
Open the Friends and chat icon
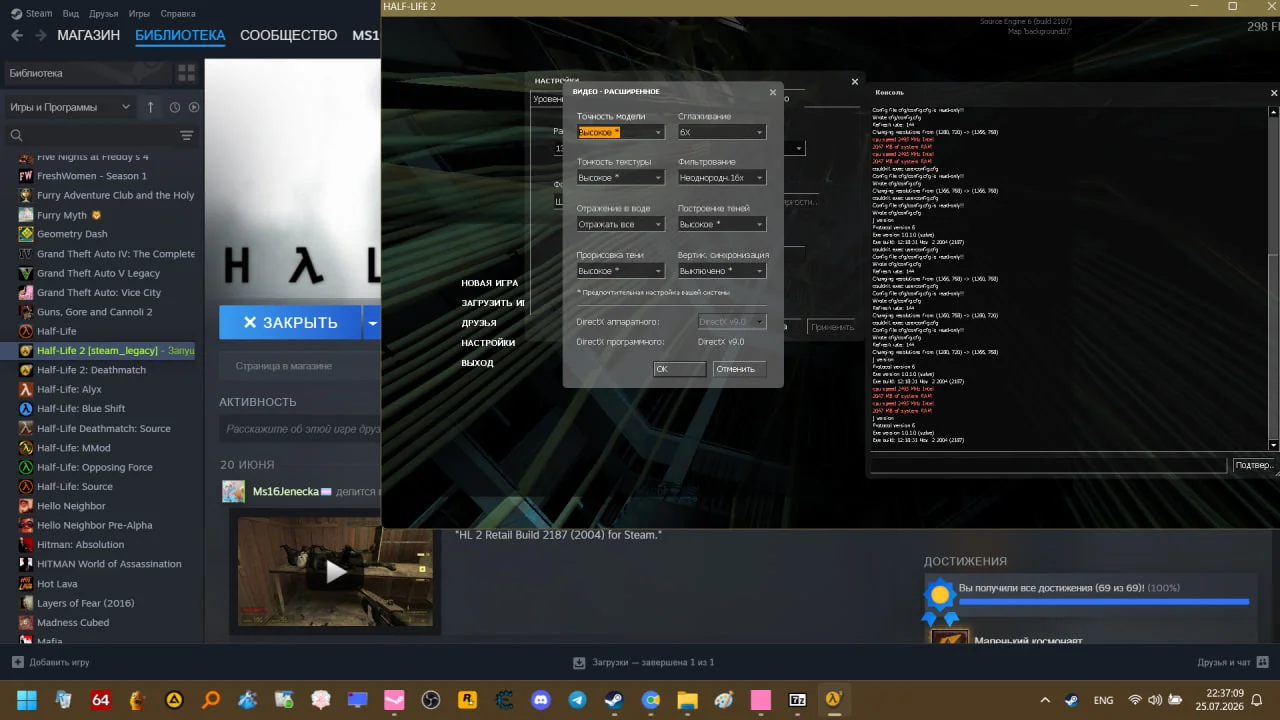coord(1263,662)
